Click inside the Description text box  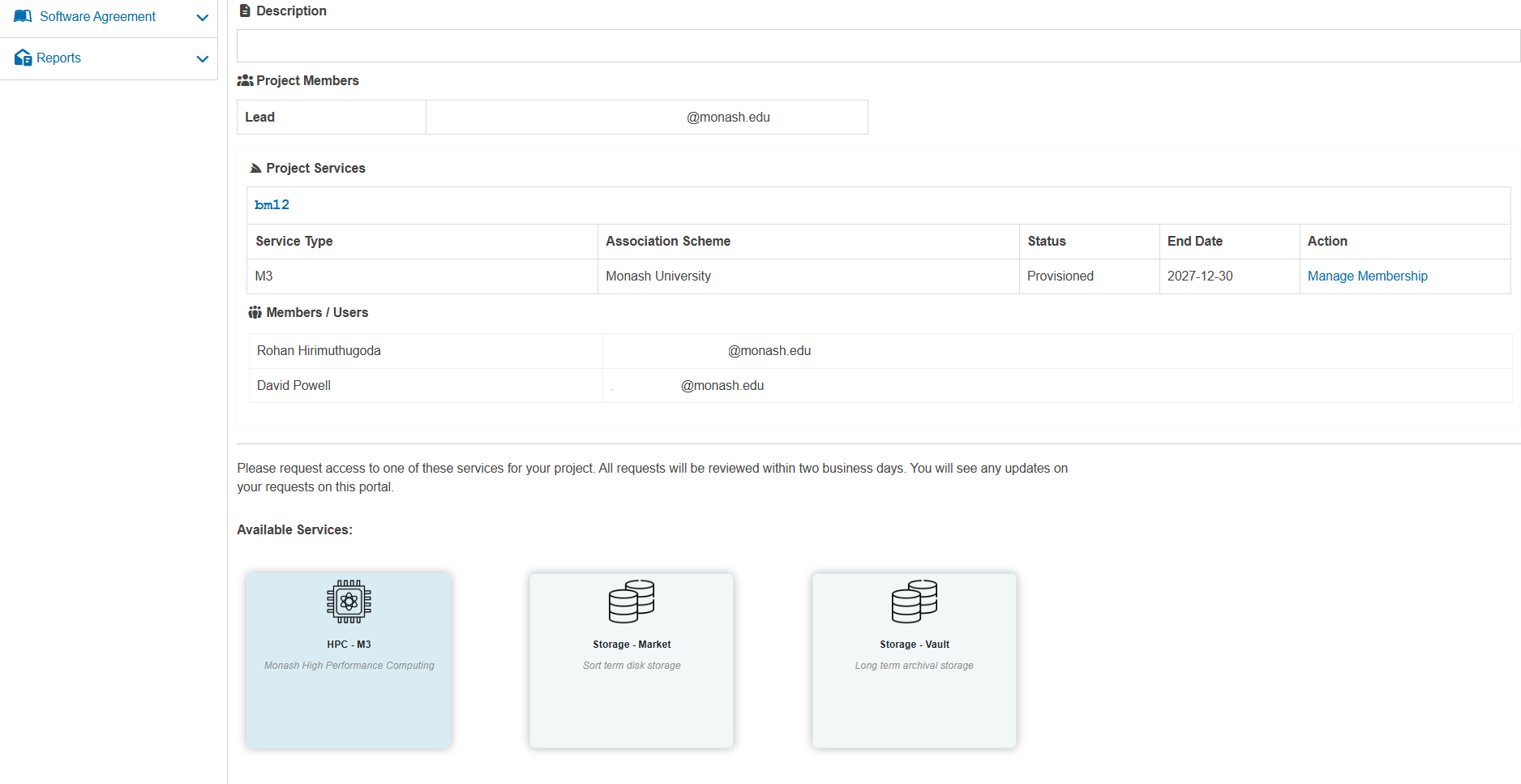(877, 45)
